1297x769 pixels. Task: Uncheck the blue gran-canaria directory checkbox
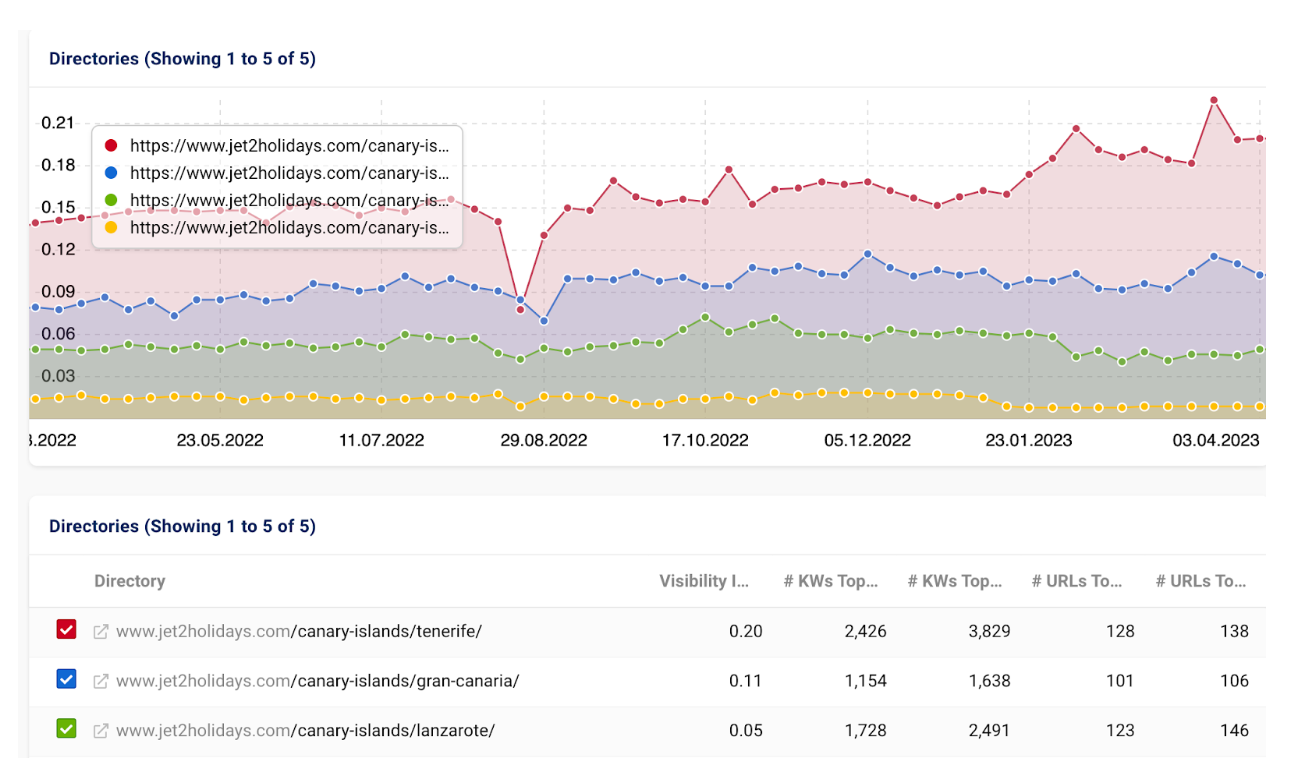tap(66, 681)
